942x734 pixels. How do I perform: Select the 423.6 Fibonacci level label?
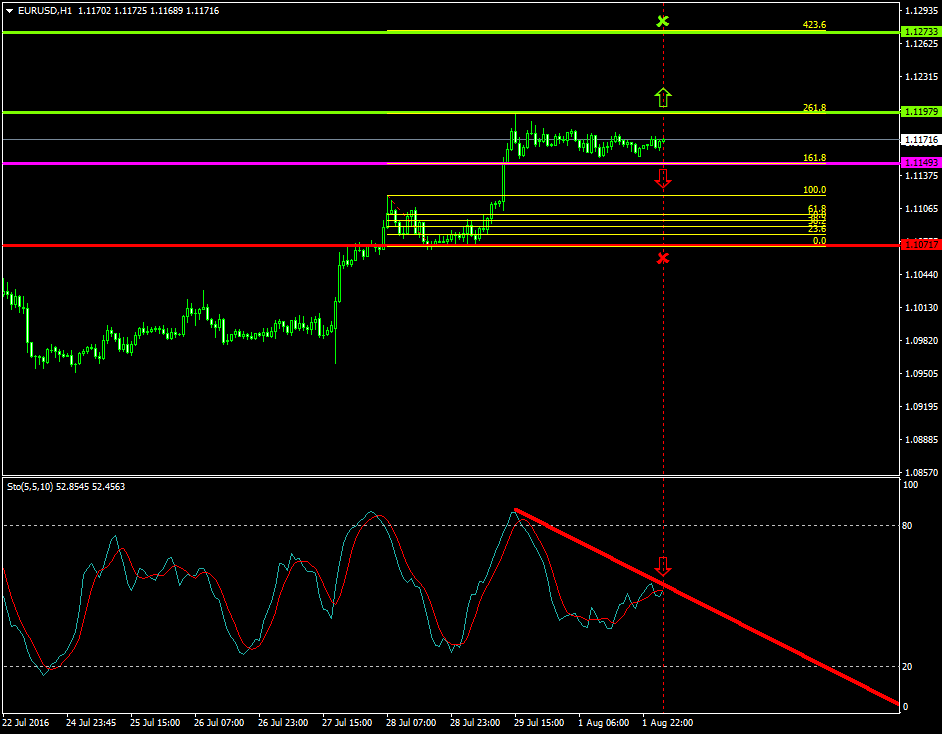(x=814, y=25)
